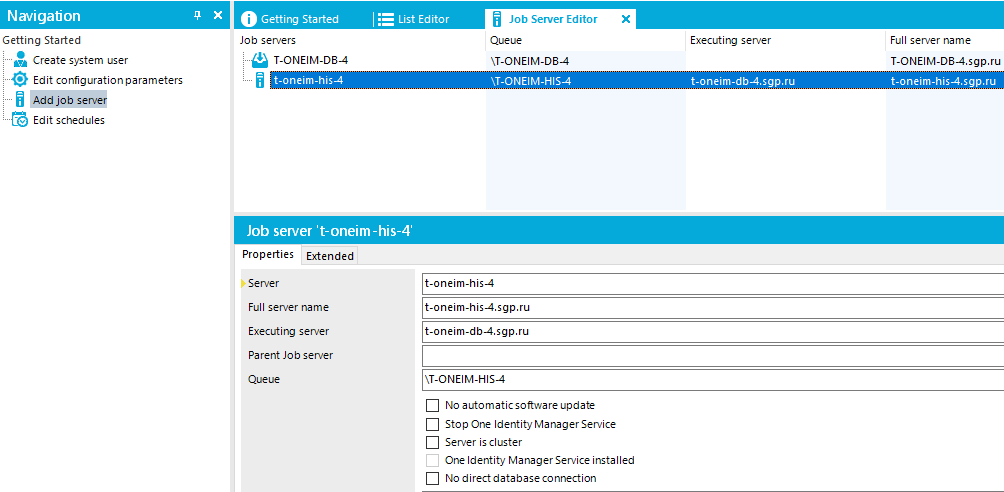Select the Properties tab
The height and width of the screenshot is (492, 1004).
point(268,254)
